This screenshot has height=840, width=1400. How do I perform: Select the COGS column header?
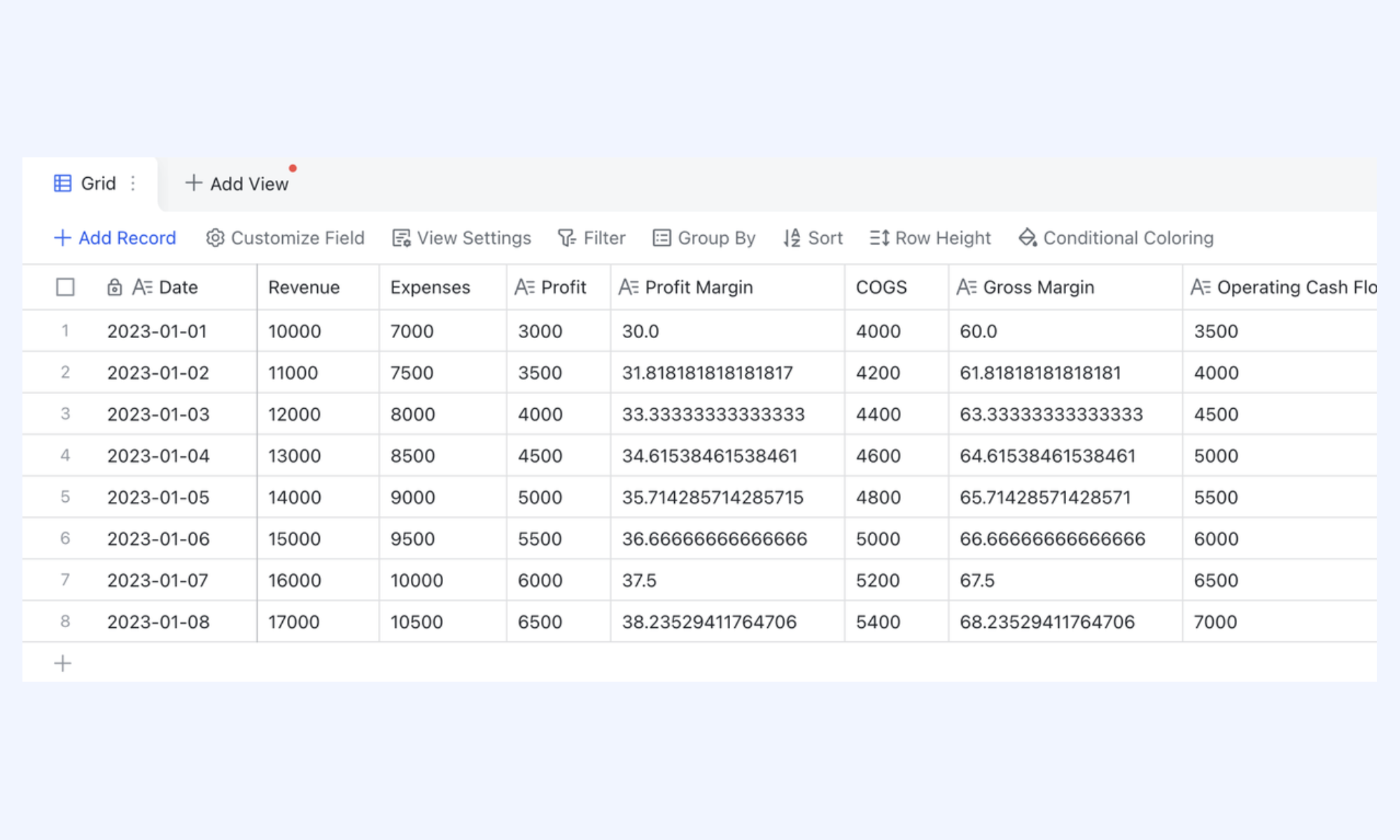[897, 287]
